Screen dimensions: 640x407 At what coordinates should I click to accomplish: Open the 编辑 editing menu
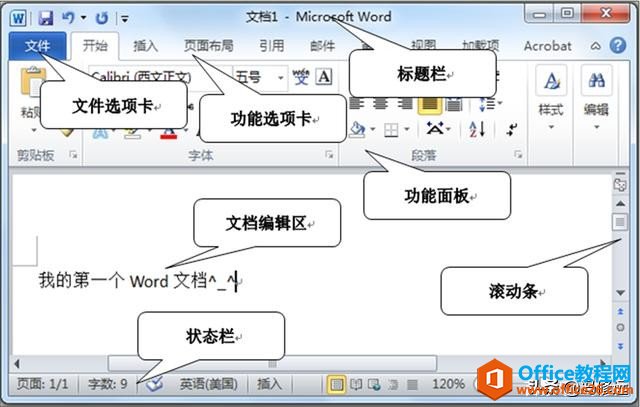click(596, 98)
